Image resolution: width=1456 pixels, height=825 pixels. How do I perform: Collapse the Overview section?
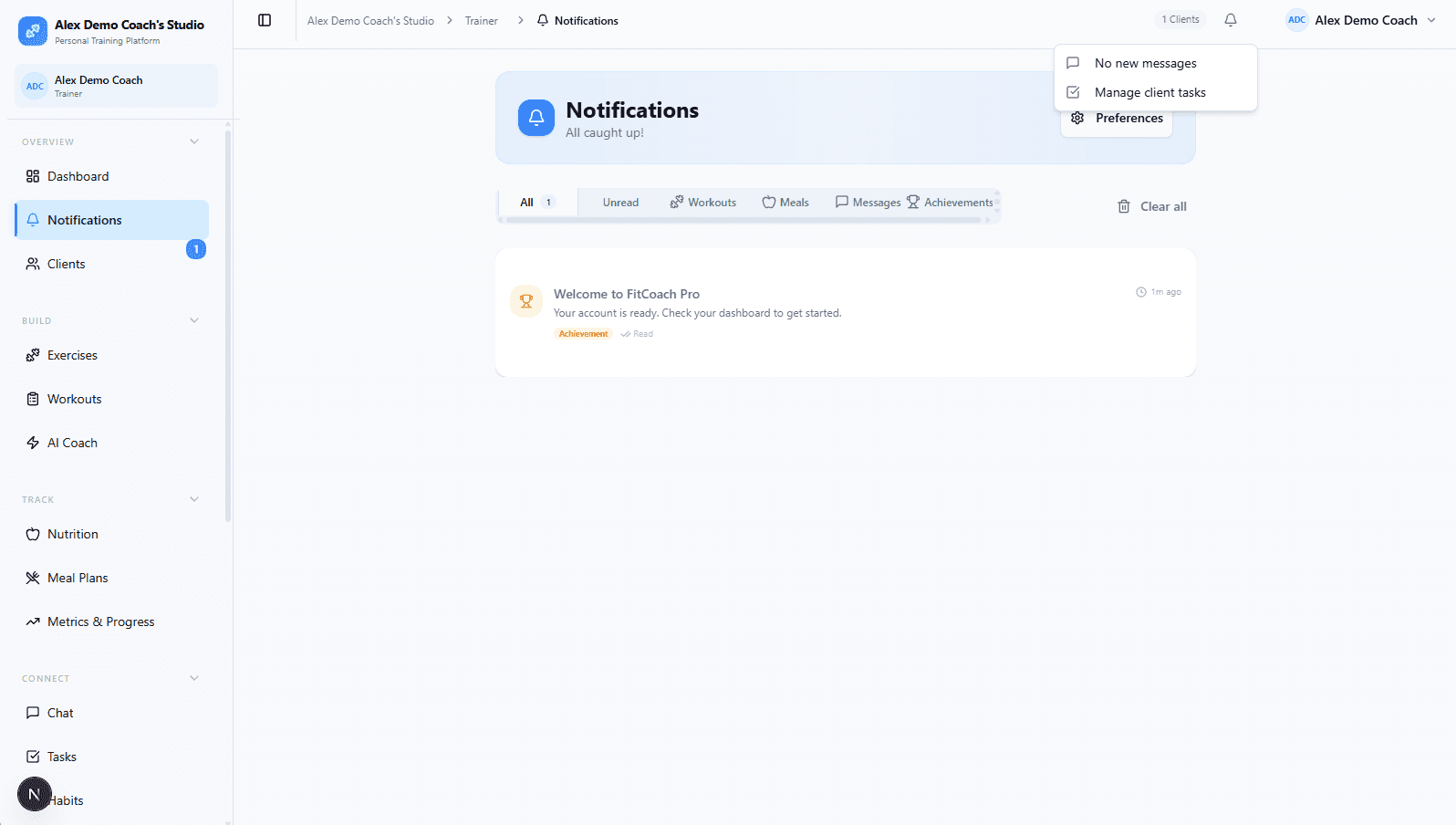[x=194, y=141]
